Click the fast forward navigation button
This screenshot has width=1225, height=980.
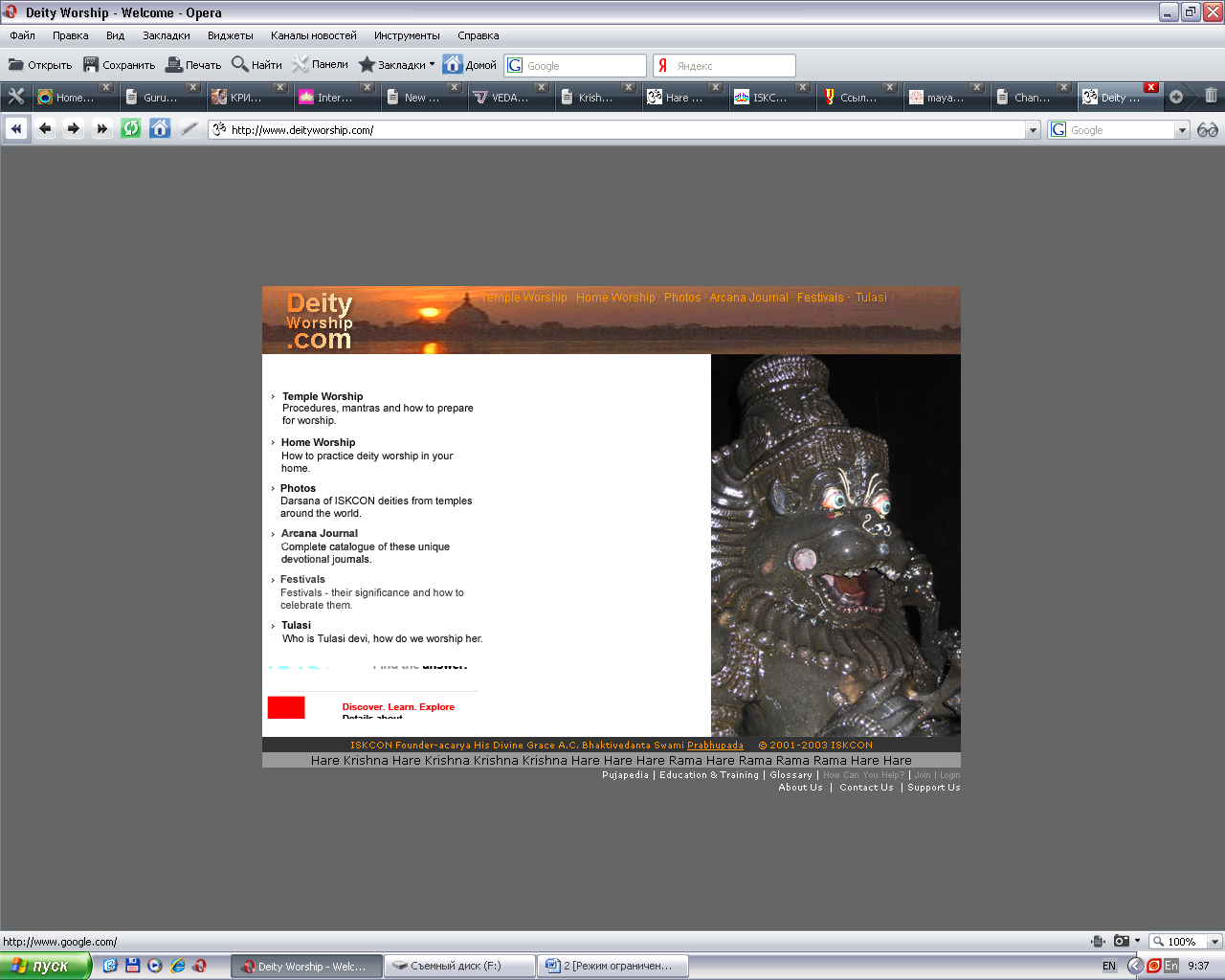pyautogui.click(x=102, y=128)
